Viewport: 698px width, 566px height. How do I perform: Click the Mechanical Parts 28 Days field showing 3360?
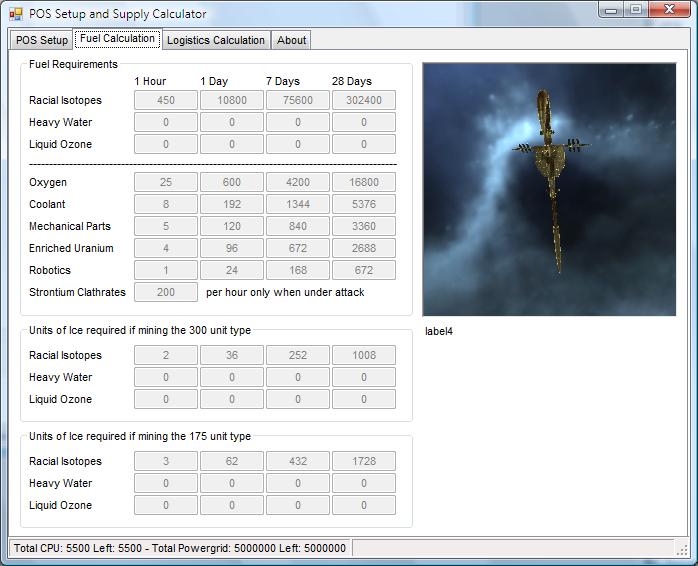coord(364,226)
